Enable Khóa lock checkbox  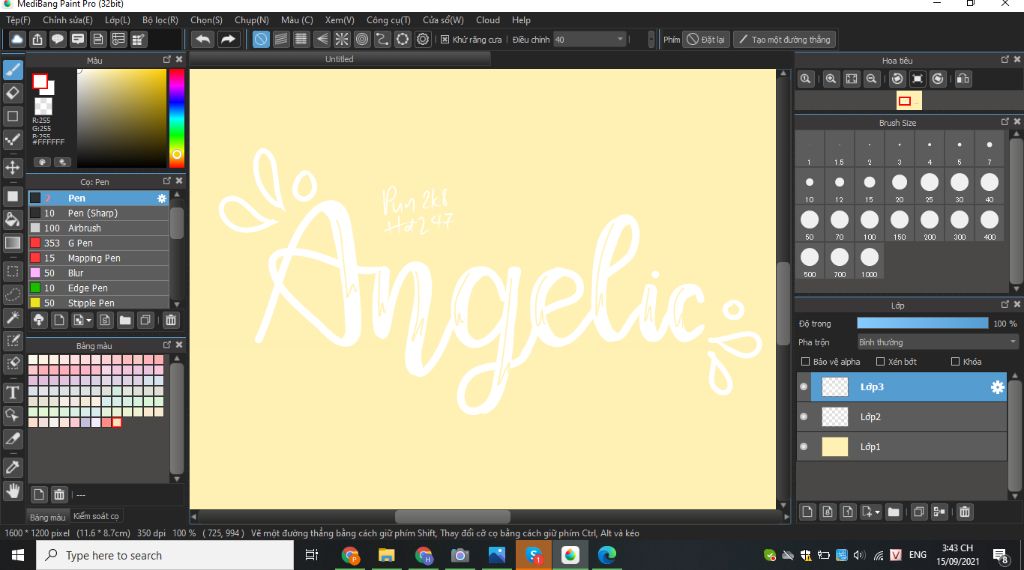pyautogui.click(x=955, y=362)
